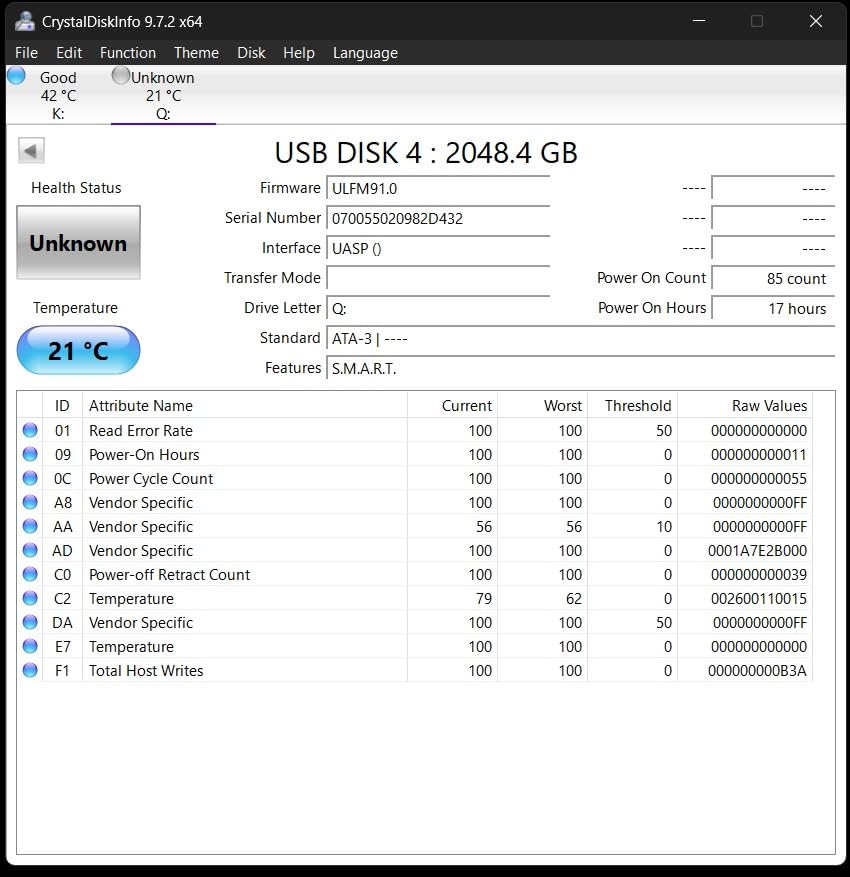Click the Threshold column header

tap(632, 406)
